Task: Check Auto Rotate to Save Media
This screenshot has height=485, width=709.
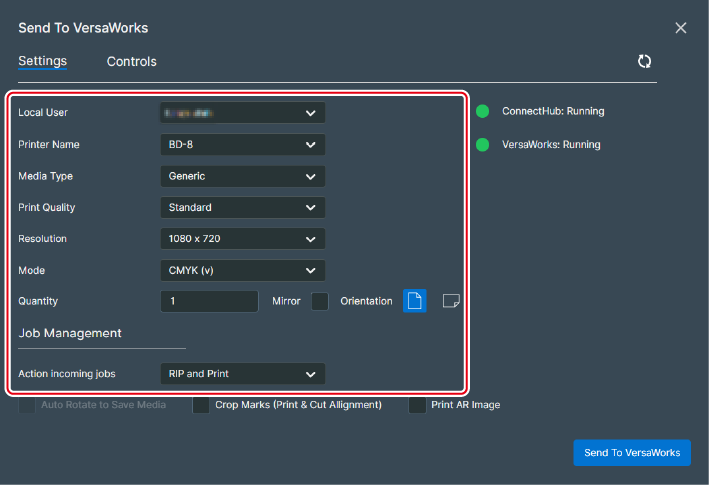Action: click(27, 405)
